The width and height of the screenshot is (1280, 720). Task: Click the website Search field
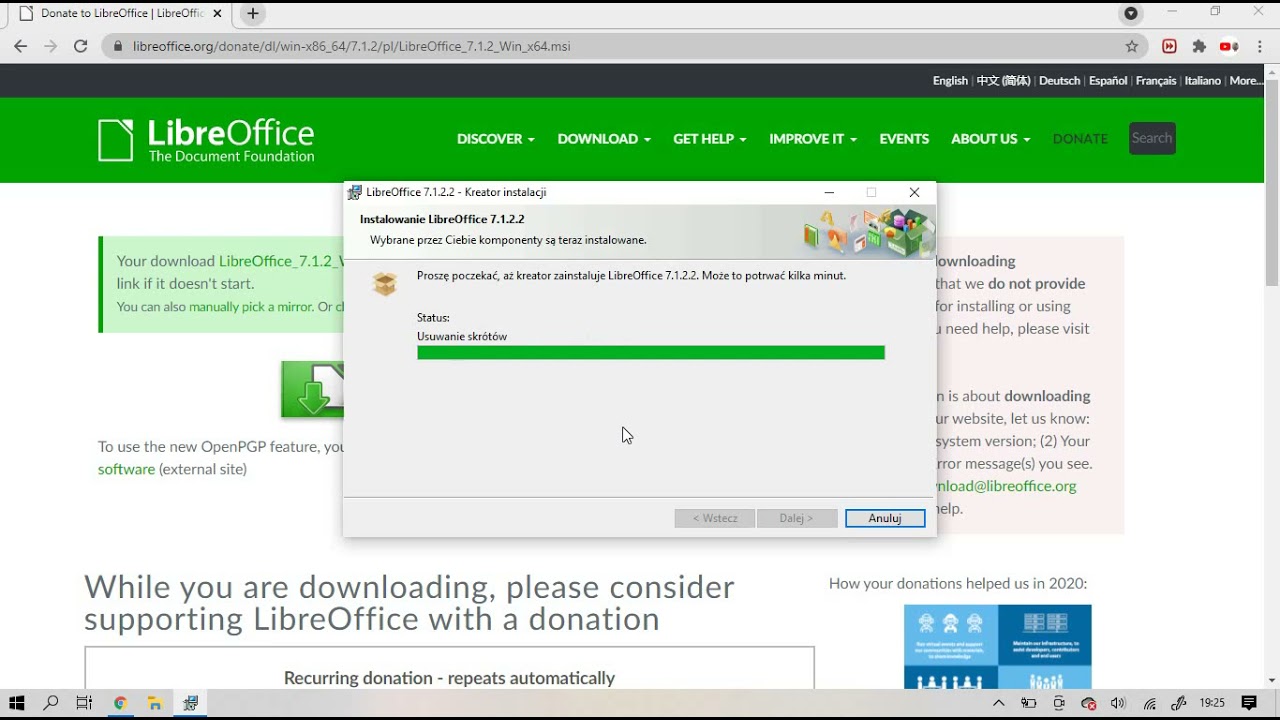(x=1152, y=138)
